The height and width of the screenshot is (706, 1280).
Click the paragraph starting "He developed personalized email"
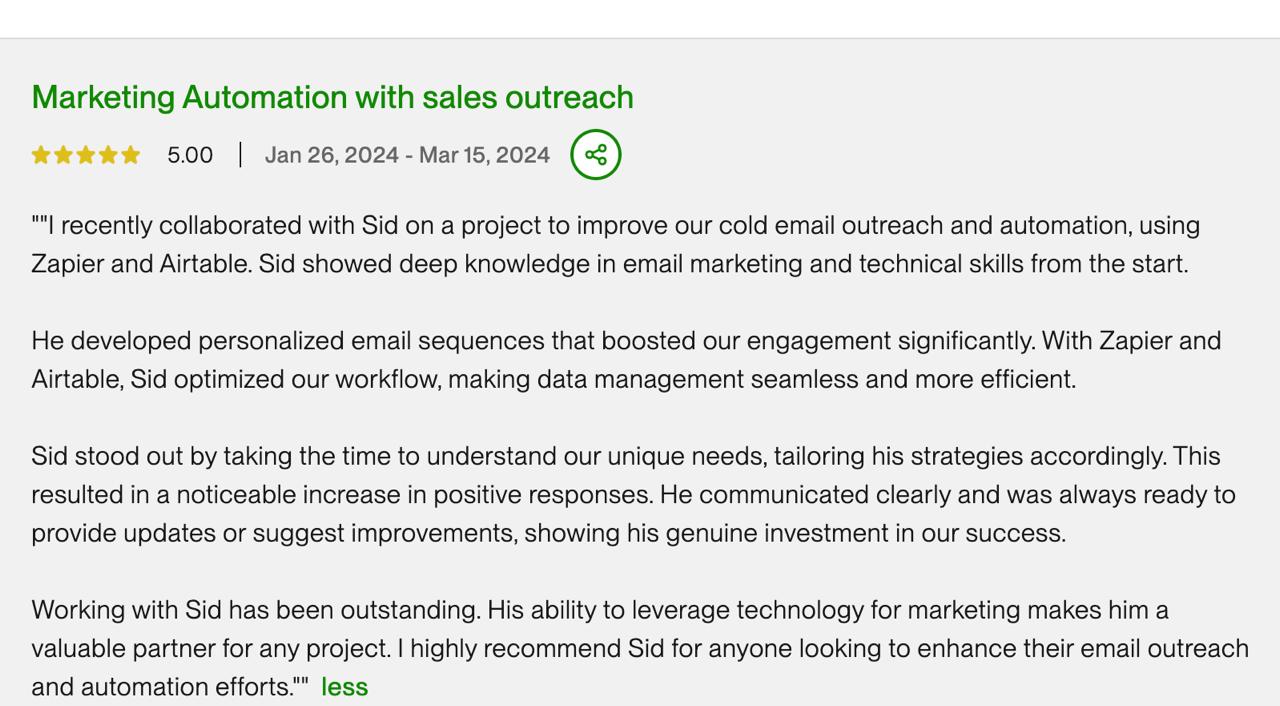pos(626,360)
